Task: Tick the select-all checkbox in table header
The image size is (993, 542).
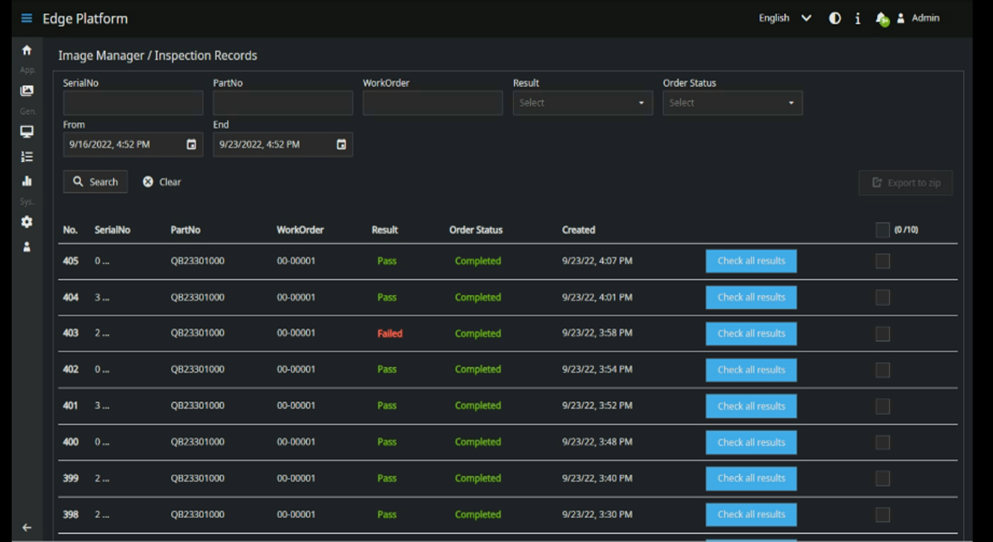Action: coord(882,230)
